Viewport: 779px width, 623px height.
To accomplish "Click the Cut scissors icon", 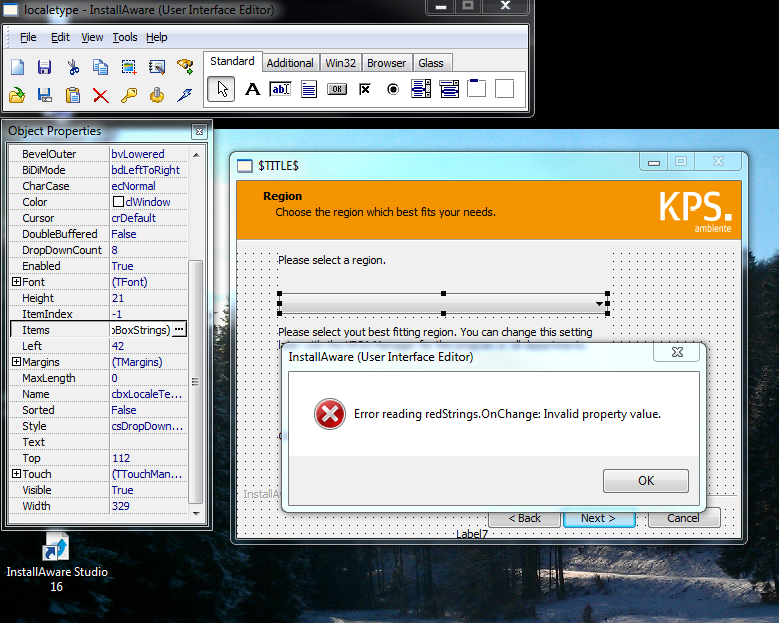I will [x=73, y=67].
